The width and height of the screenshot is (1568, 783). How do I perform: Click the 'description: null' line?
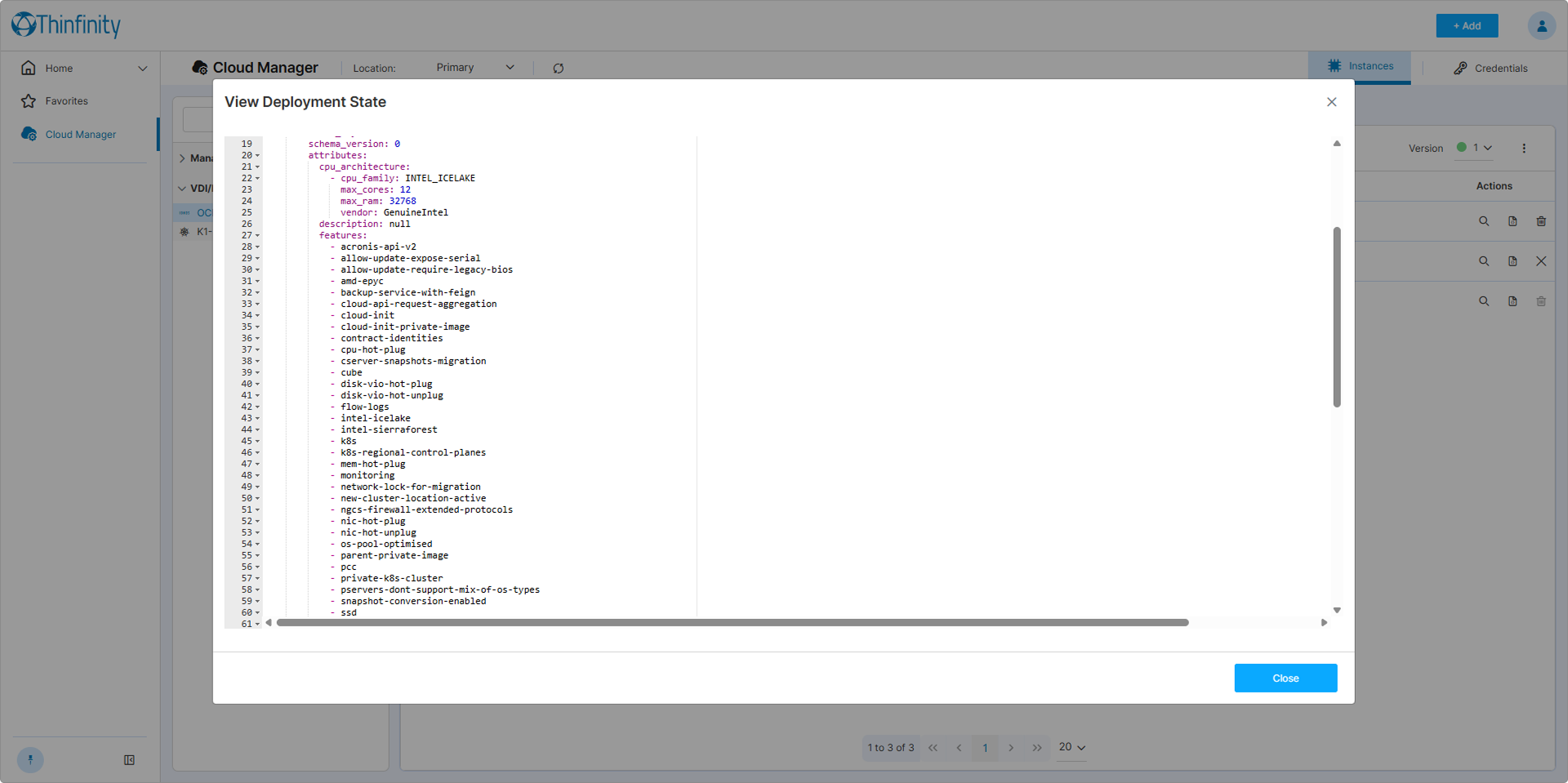coord(364,224)
